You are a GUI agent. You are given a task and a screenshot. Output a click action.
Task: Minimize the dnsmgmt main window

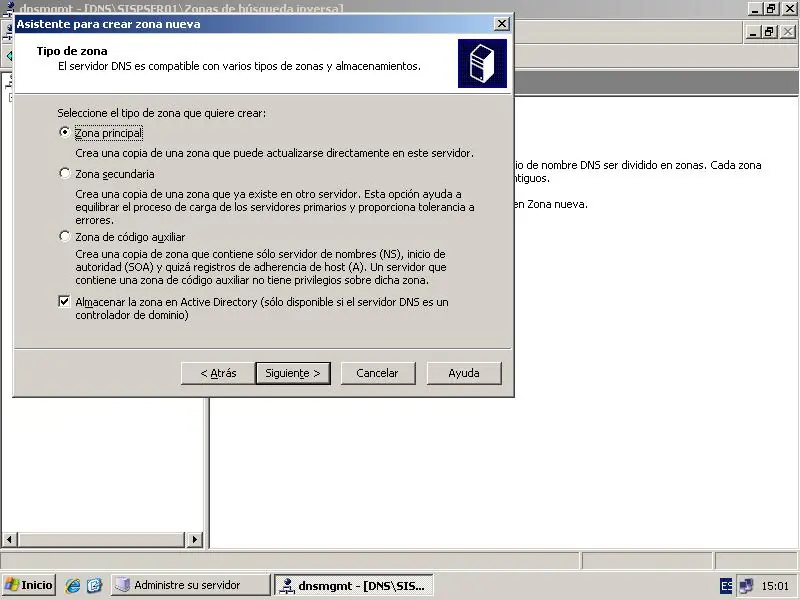coord(756,8)
